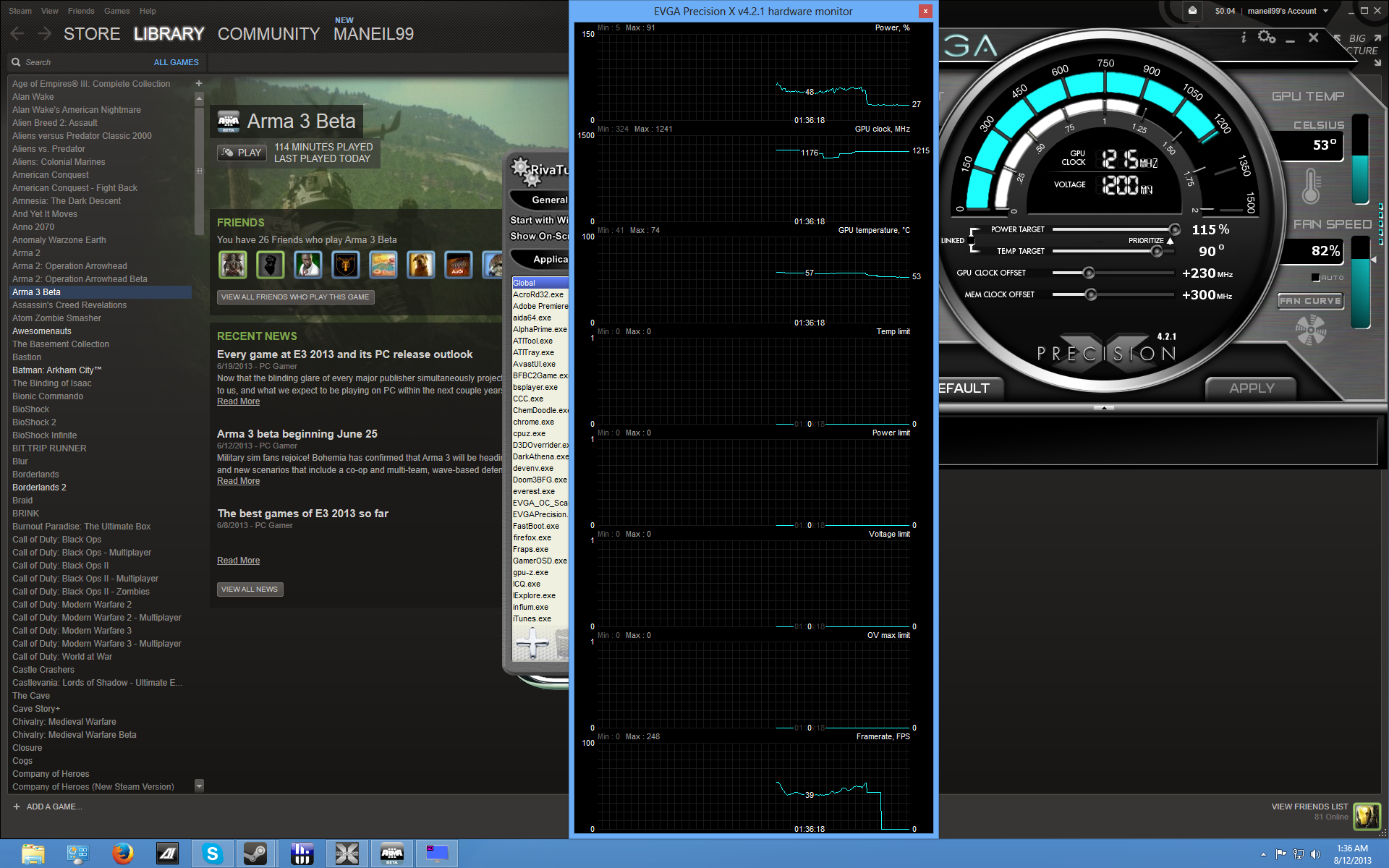Screen dimensions: 1389x868
Task: Open the MANEIL99 profile tab
Action: pyautogui.click(x=373, y=34)
